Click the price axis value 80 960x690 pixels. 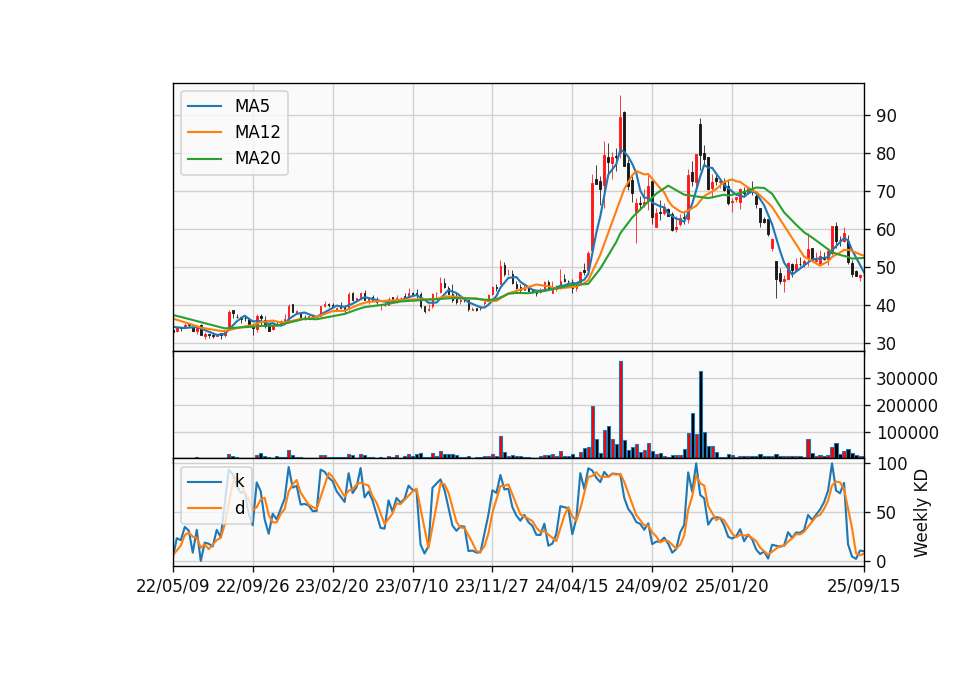[886, 154]
